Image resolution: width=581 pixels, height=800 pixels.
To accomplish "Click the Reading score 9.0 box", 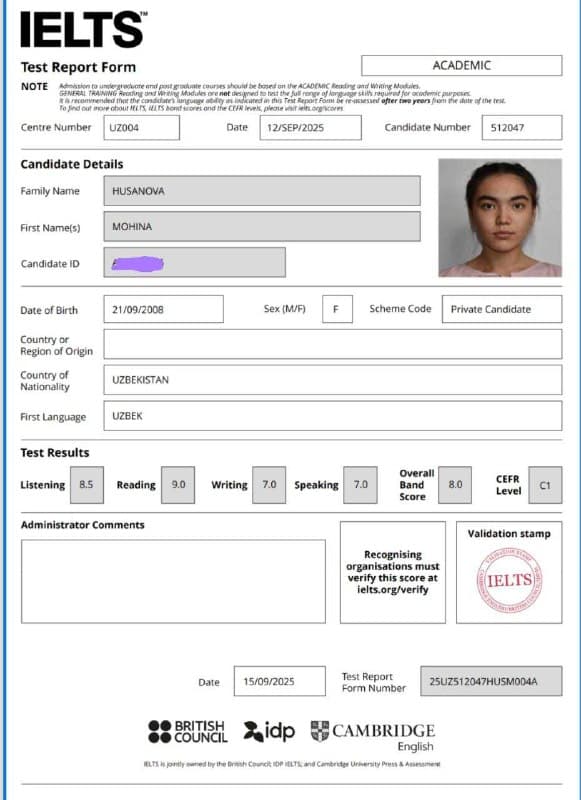I will 178,485.
